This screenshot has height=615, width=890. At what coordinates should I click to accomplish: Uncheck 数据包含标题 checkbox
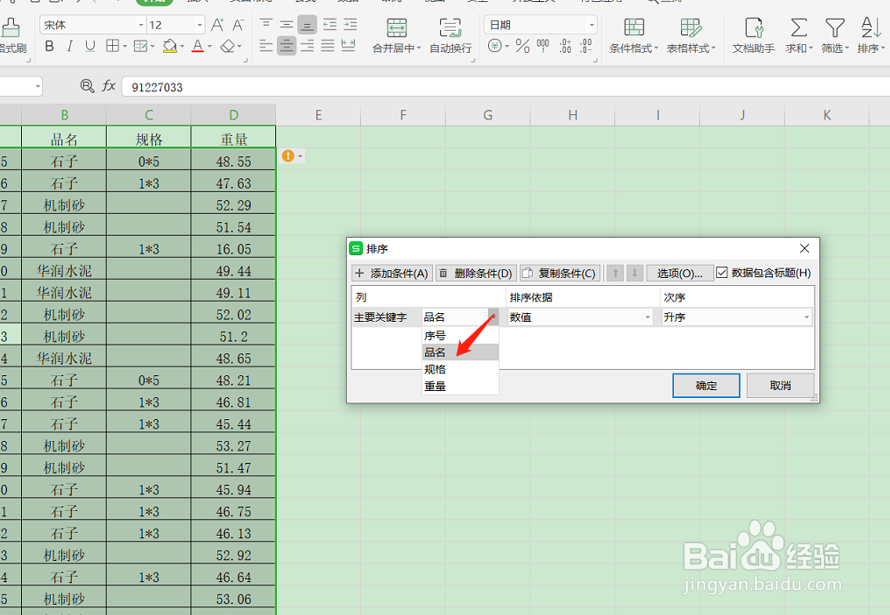point(721,273)
